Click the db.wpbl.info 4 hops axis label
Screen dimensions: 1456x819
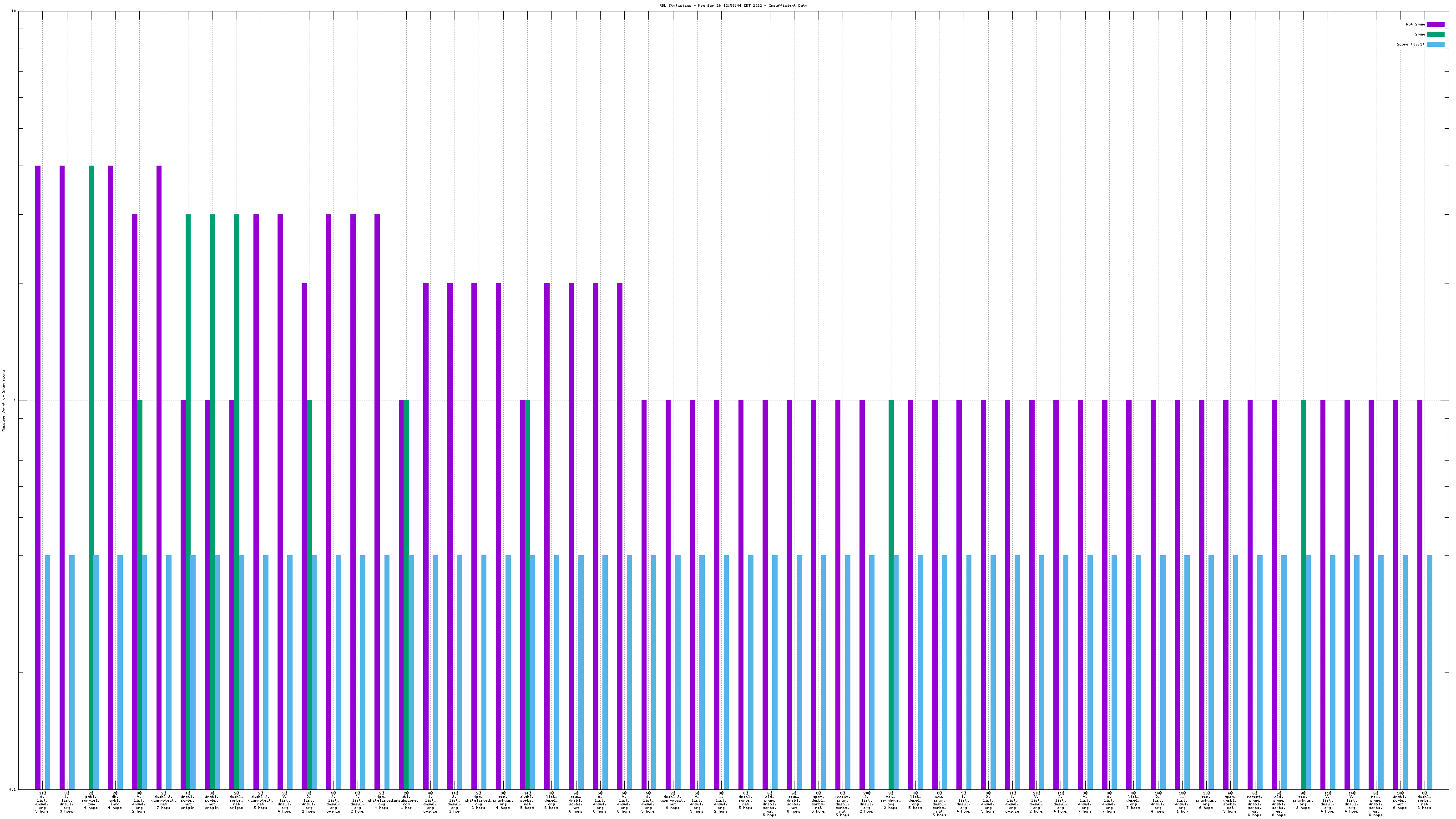coord(115,800)
